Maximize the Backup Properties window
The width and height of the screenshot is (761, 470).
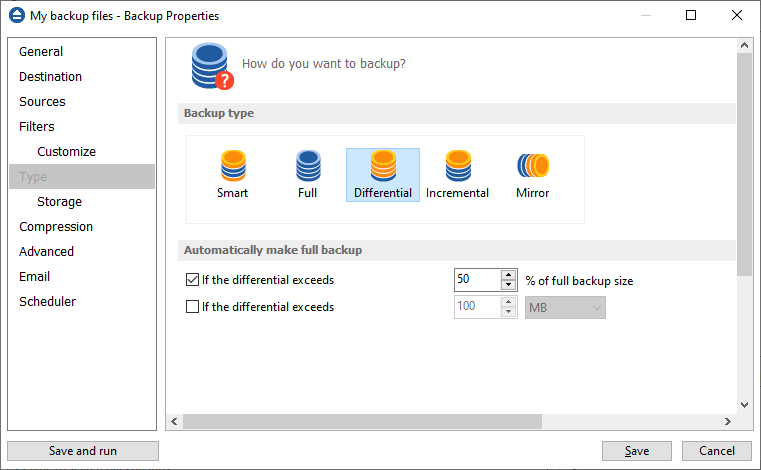pos(691,16)
